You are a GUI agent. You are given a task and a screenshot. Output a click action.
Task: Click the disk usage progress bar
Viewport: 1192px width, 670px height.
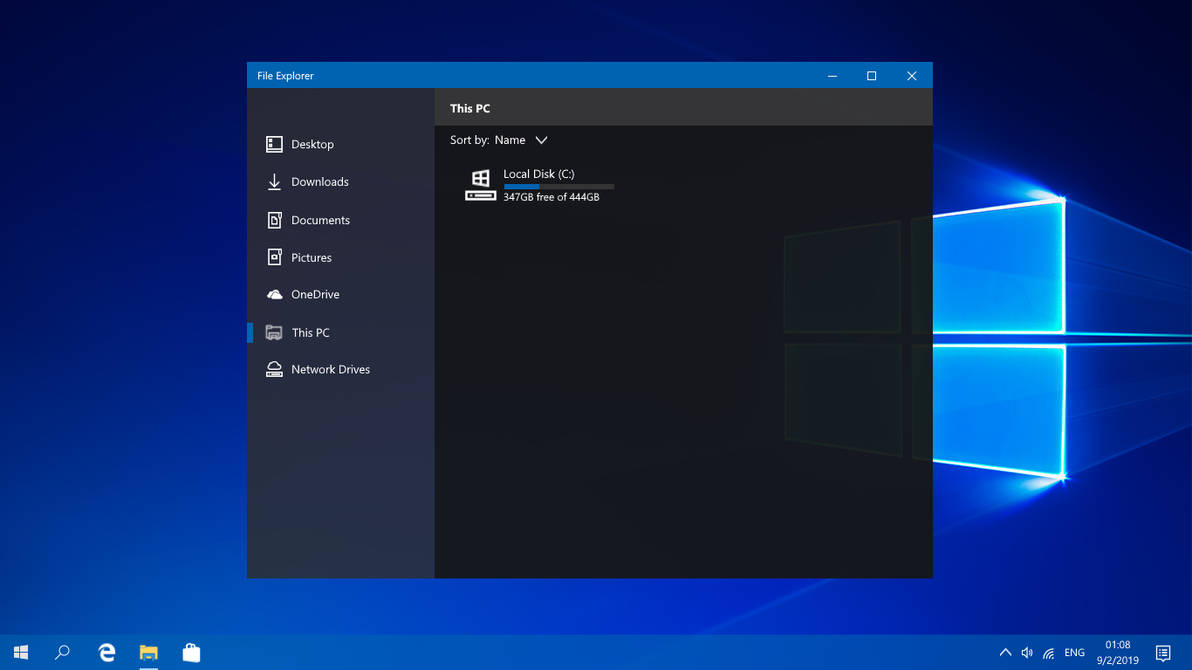[557, 186]
